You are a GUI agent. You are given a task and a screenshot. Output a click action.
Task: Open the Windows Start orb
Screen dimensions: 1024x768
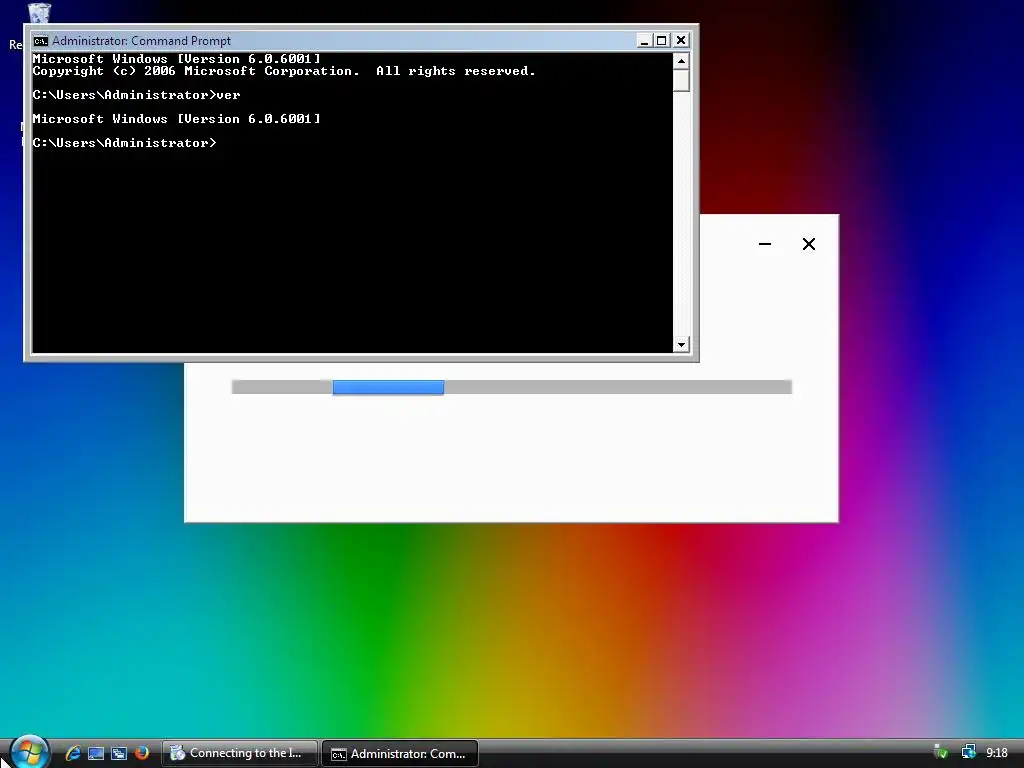(29, 752)
